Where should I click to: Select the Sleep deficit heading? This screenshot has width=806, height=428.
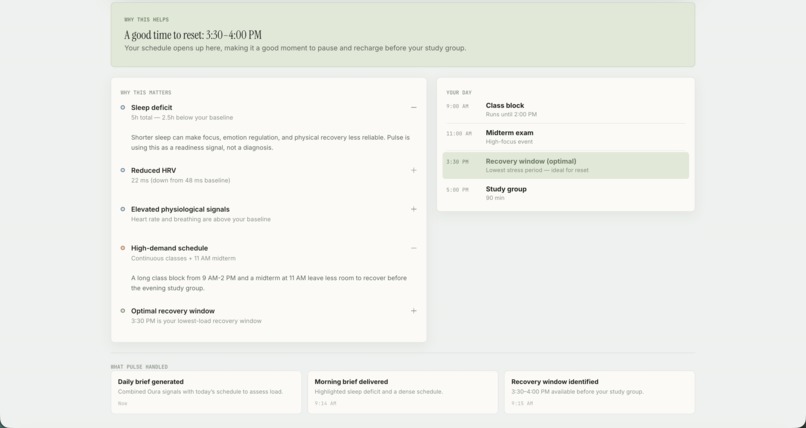[152, 107]
